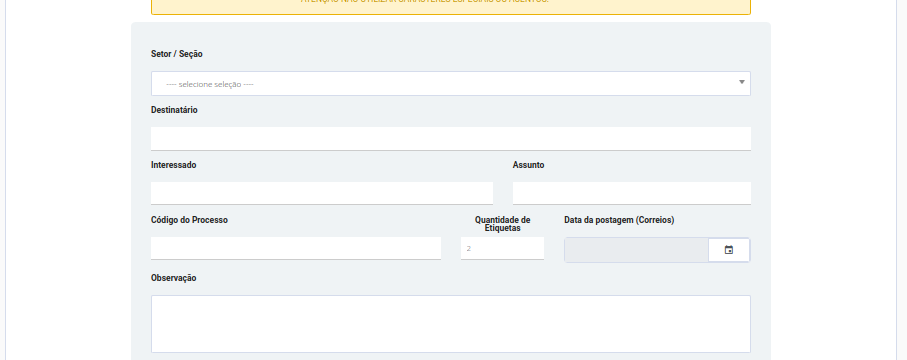Click the Data da postagem (Correios) label
Viewport: 907px width, 360px height.
[x=619, y=220]
